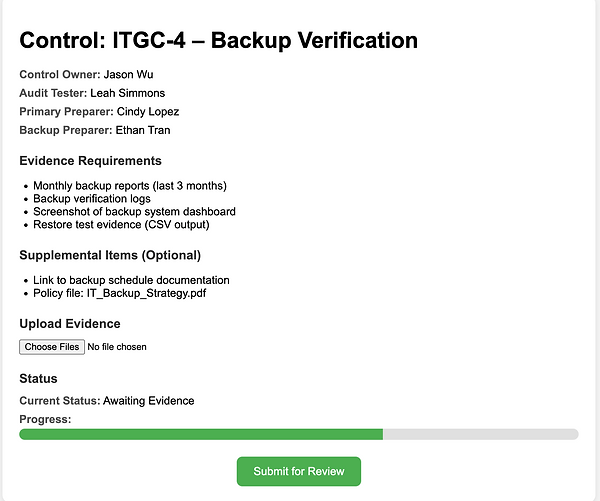This screenshot has width=600, height=501.
Task: Open the backup schedule documentation link item
Action: (131, 280)
